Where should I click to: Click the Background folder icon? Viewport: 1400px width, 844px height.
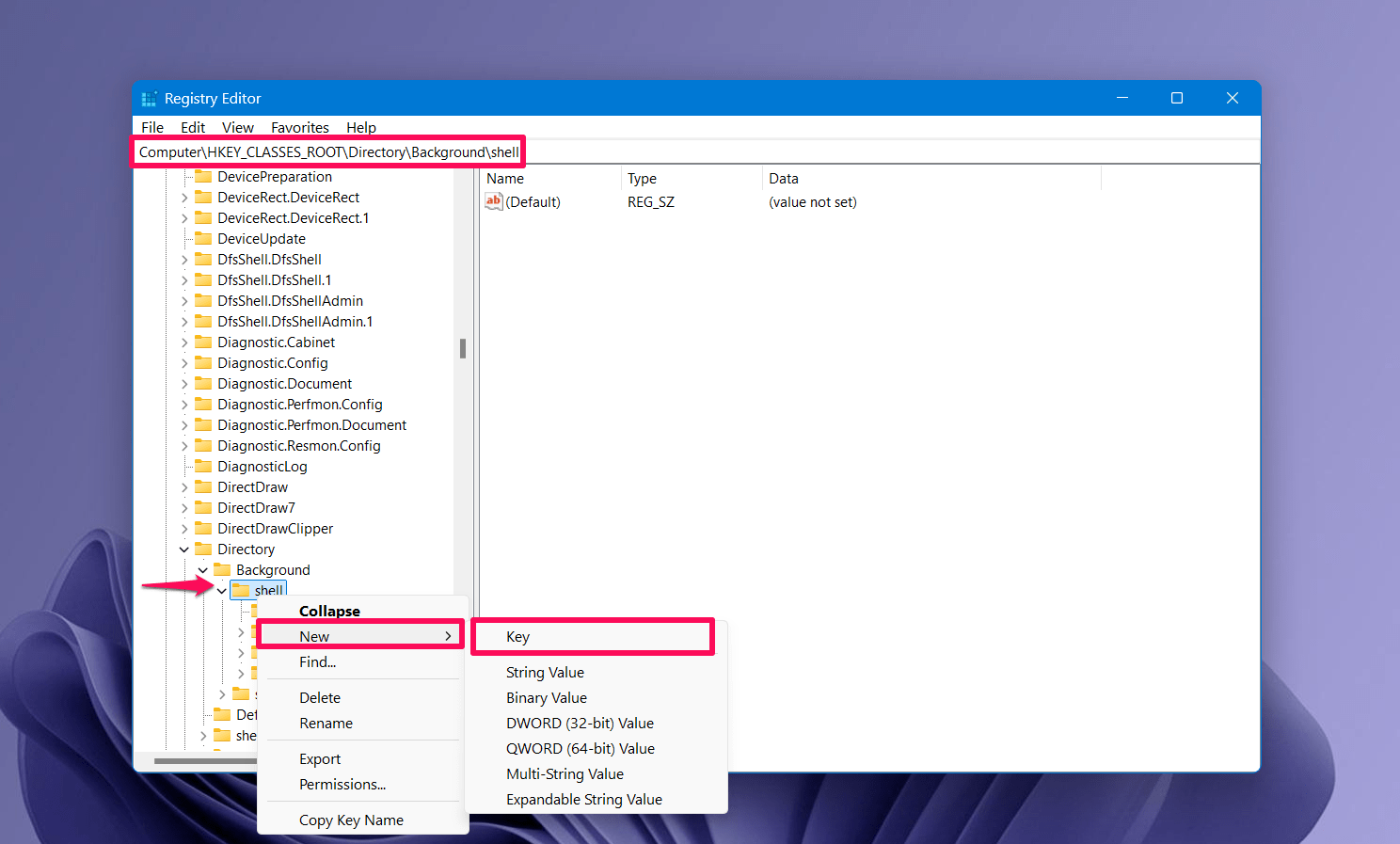[x=222, y=569]
